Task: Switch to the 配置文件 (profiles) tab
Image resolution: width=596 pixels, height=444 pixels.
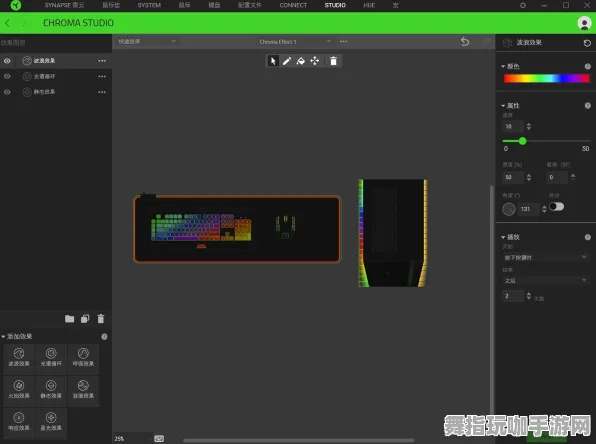Action: click(x=250, y=5)
